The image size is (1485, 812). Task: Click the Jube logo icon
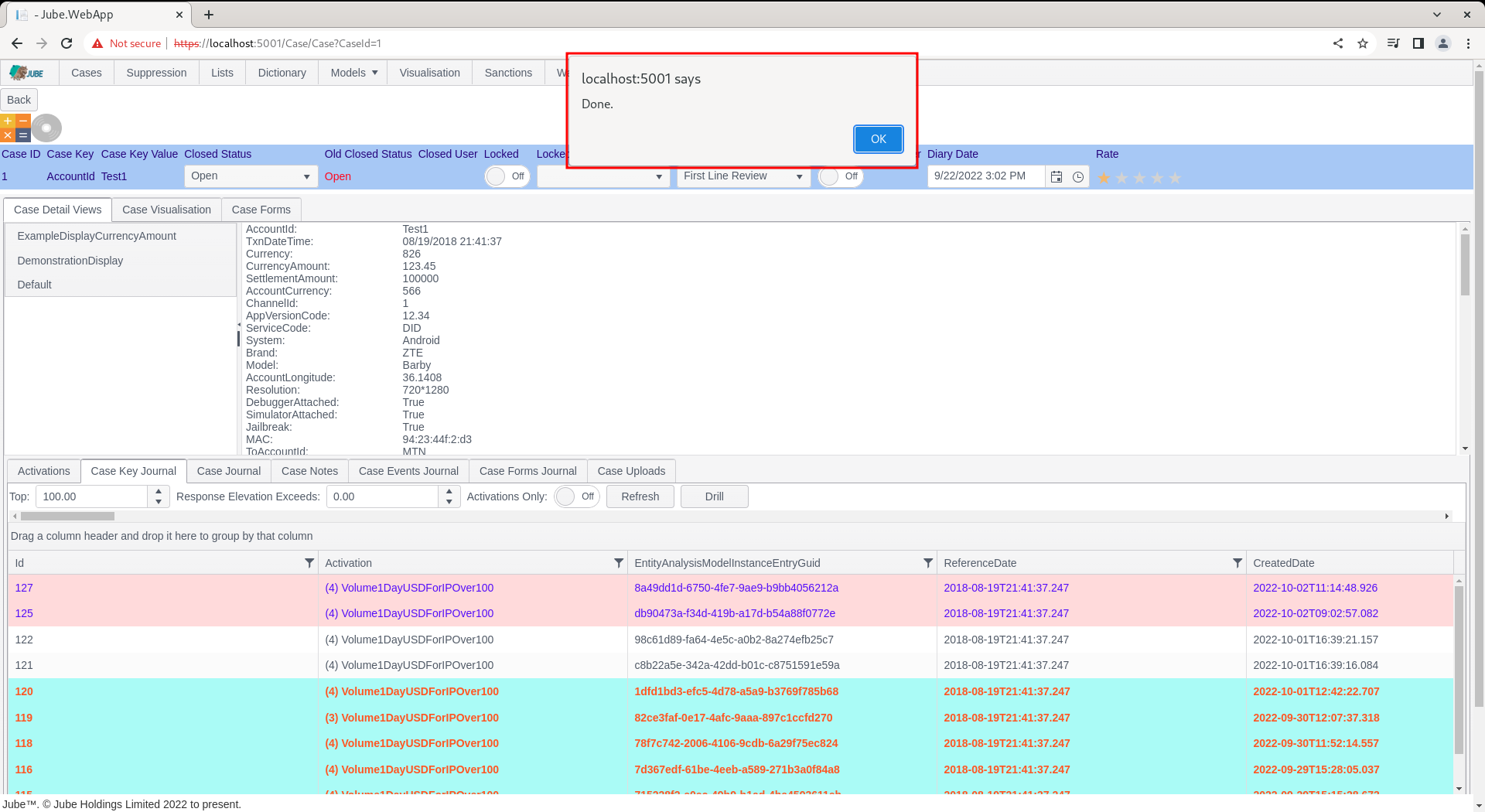(26, 73)
